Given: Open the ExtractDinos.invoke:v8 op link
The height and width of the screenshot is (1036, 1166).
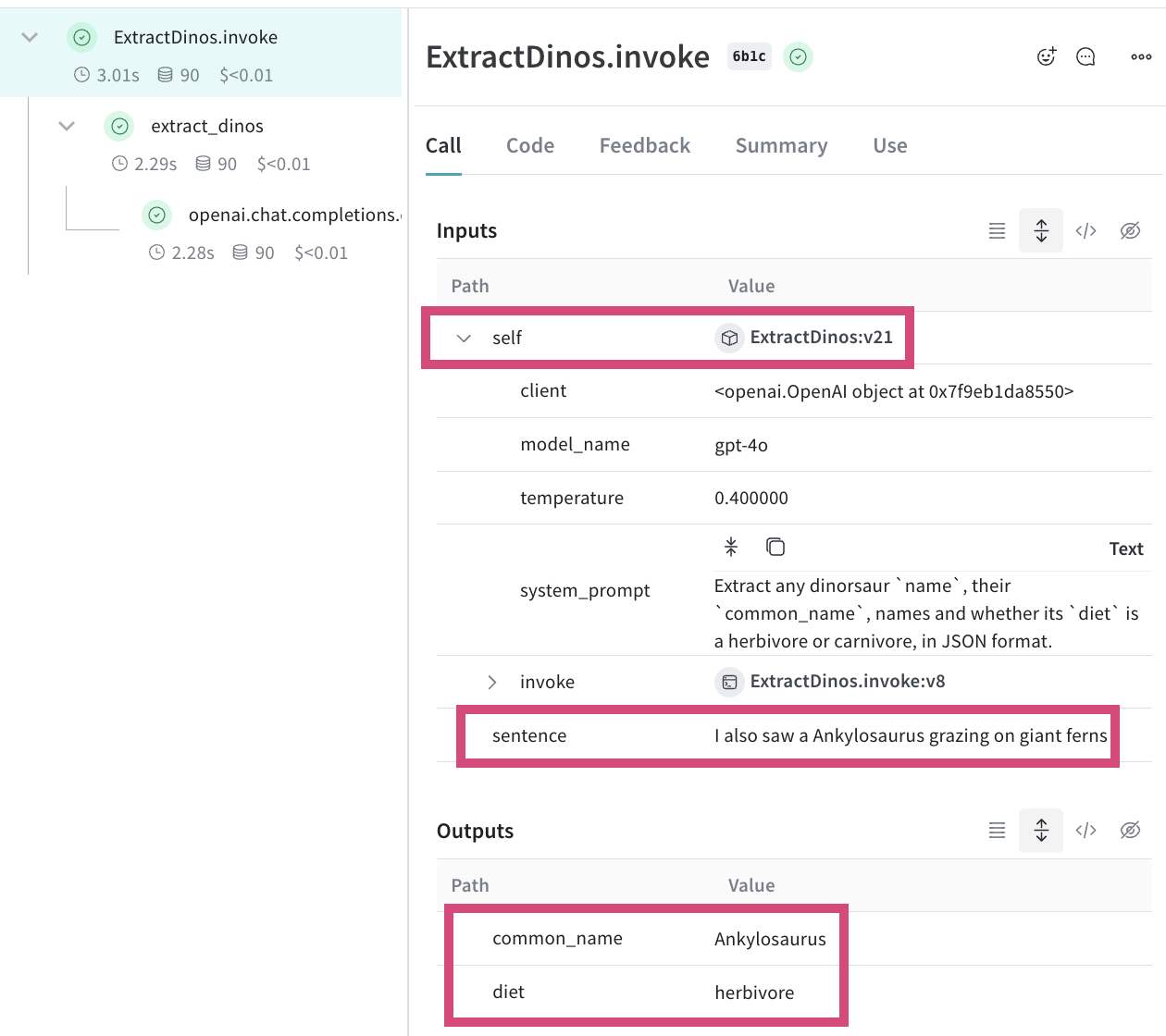Looking at the screenshot, I should (x=848, y=682).
